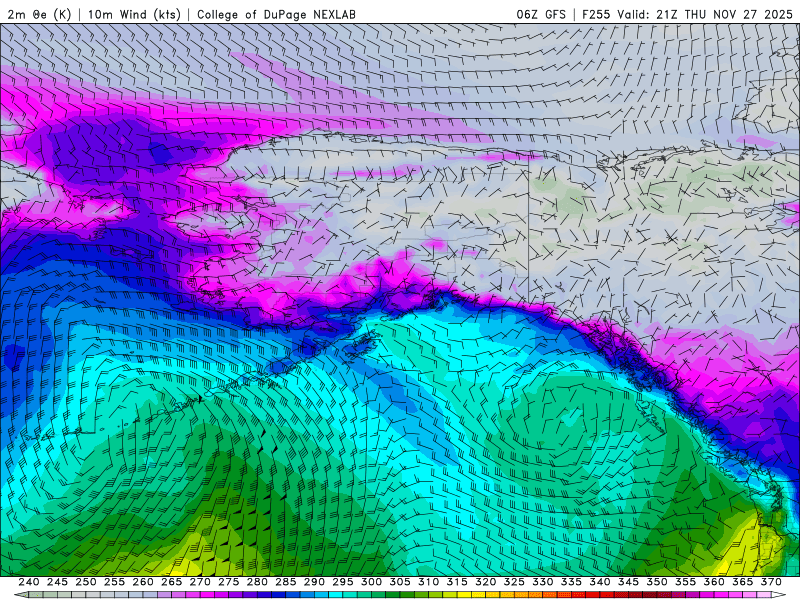Click the 265 value on the color scale

(171, 582)
